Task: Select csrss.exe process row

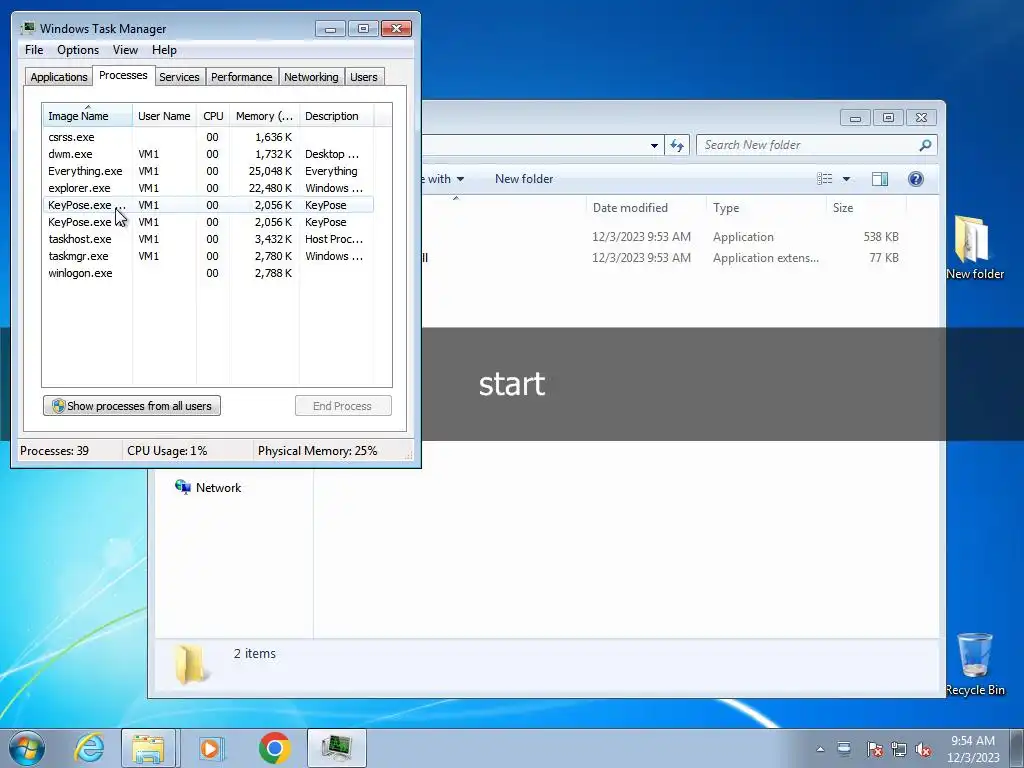Action: click(x=208, y=137)
